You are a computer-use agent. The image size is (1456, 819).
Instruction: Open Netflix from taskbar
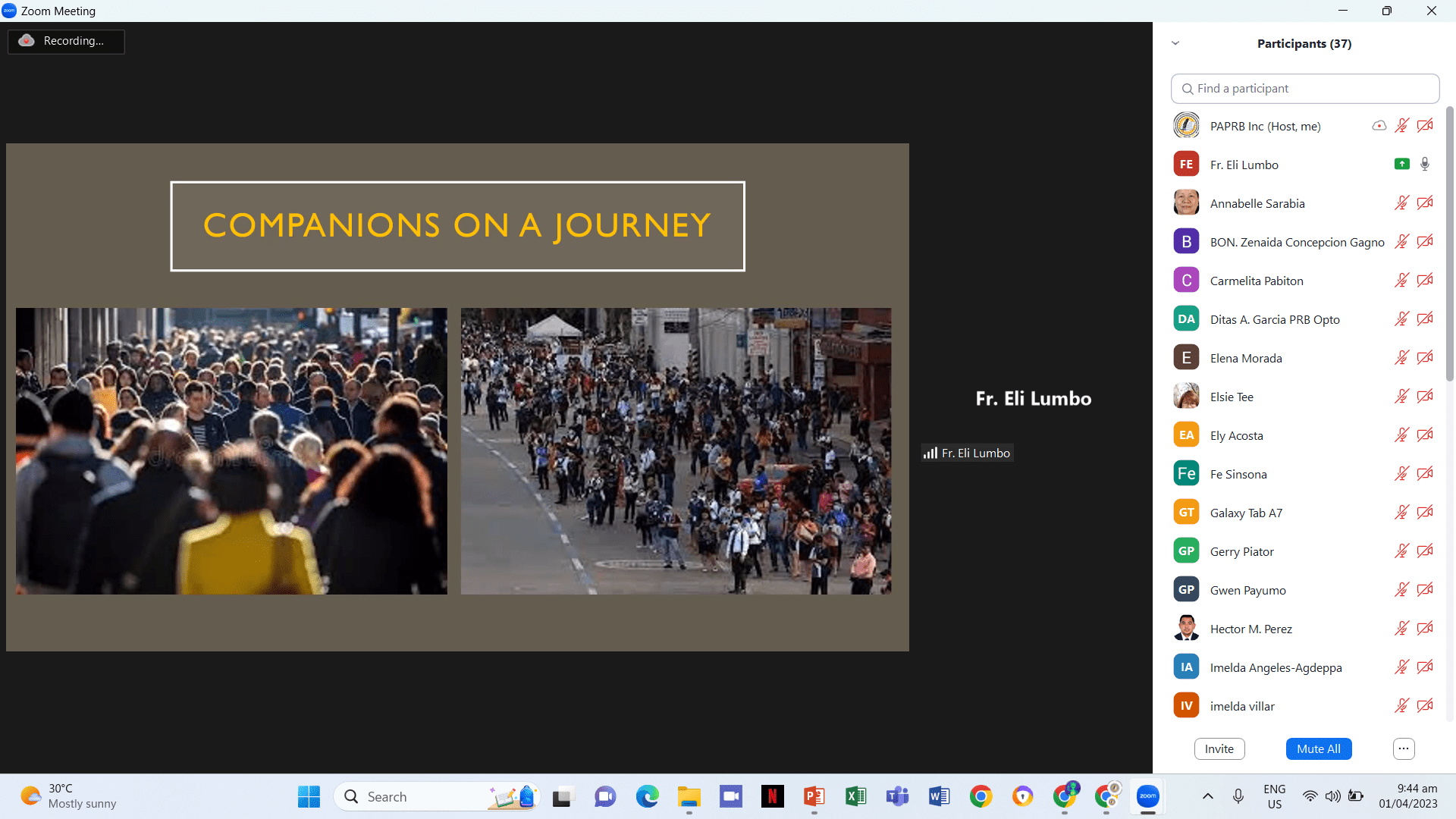click(772, 796)
